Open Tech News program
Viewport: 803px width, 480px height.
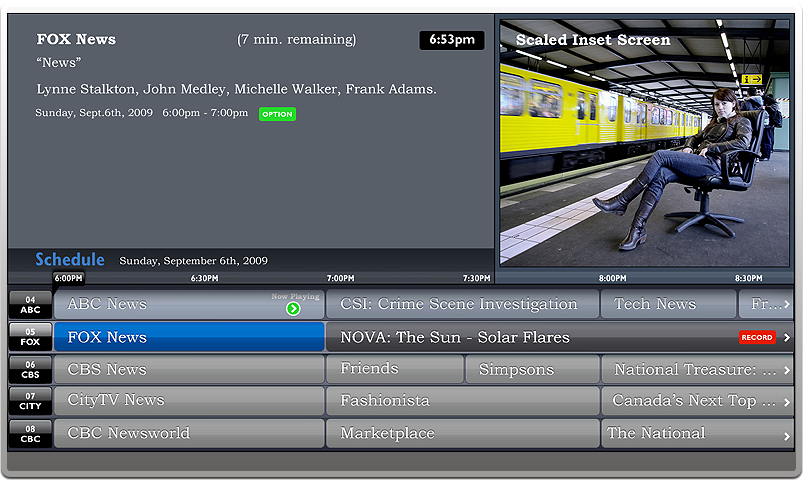click(x=668, y=304)
